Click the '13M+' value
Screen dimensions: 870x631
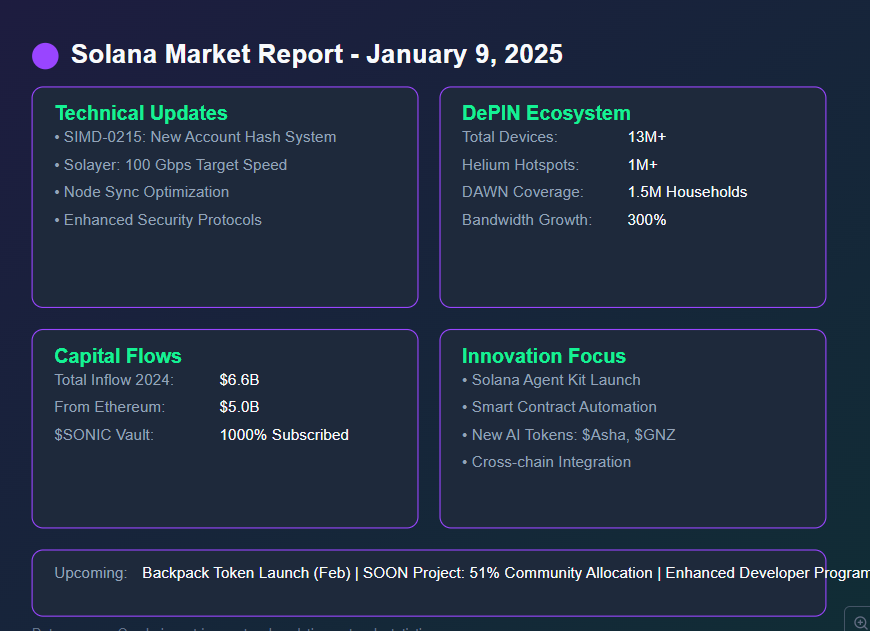(x=646, y=137)
